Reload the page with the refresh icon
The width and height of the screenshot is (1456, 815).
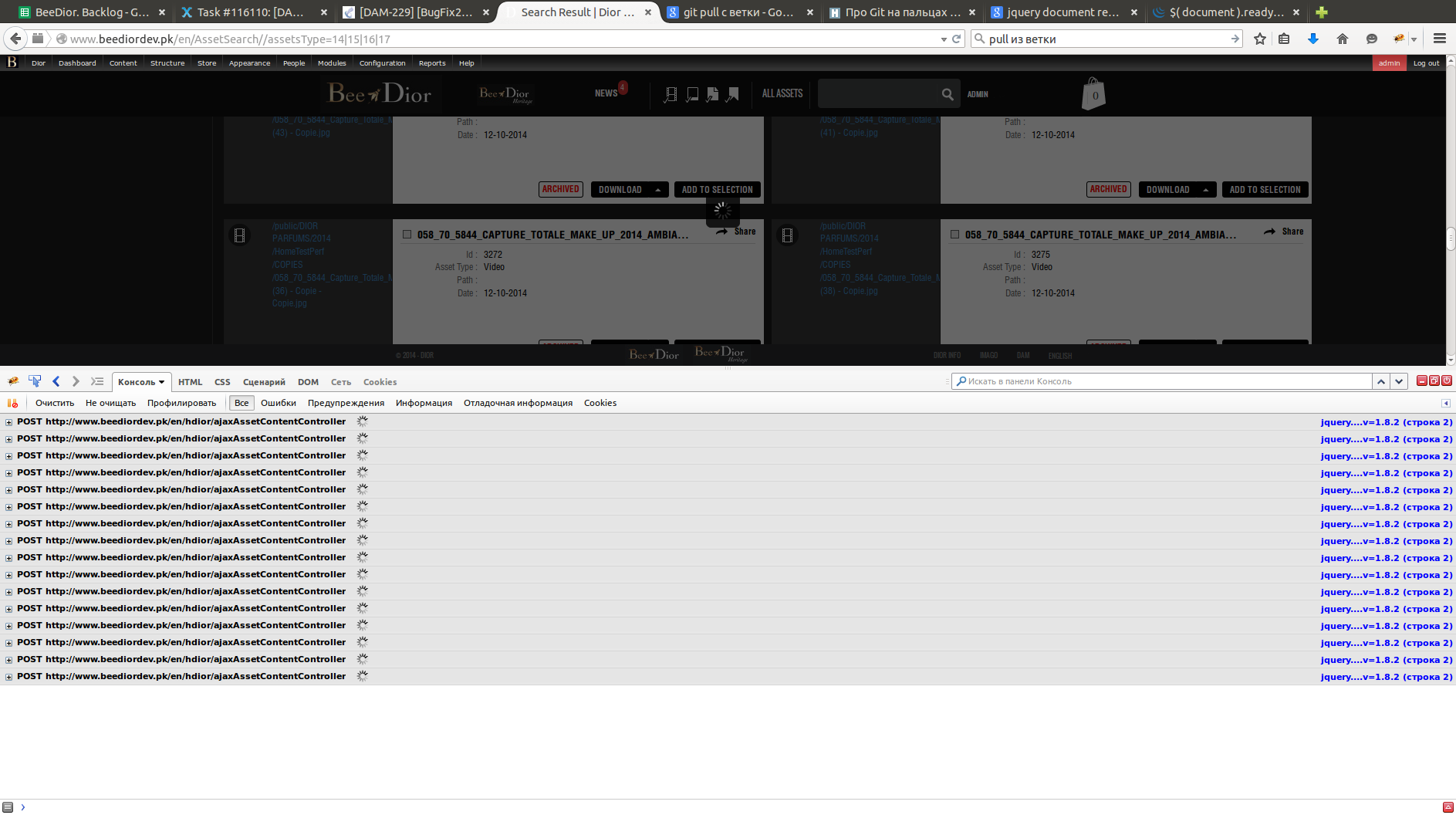[x=957, y=39]
